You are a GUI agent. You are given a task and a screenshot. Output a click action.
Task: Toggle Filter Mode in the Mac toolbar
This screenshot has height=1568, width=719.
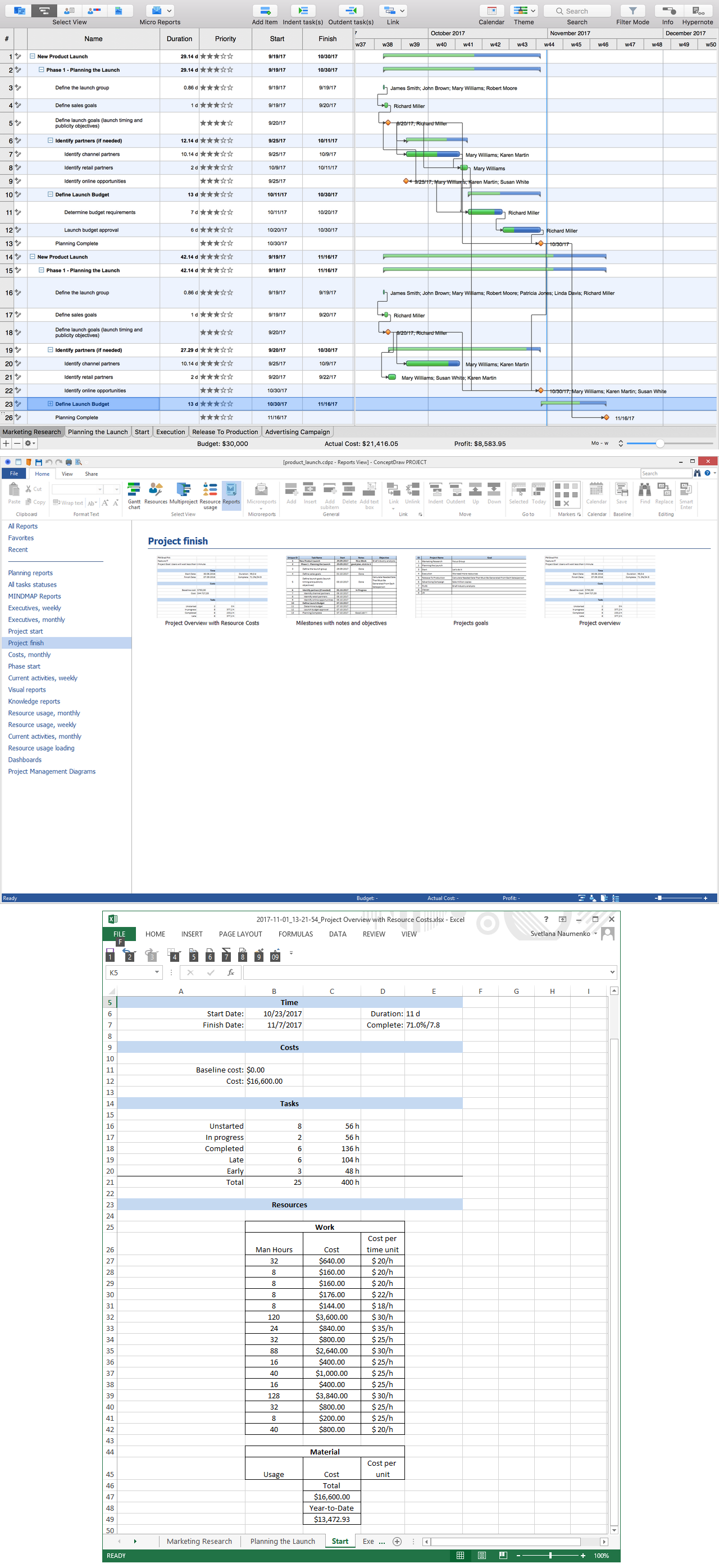pos(632,11)
